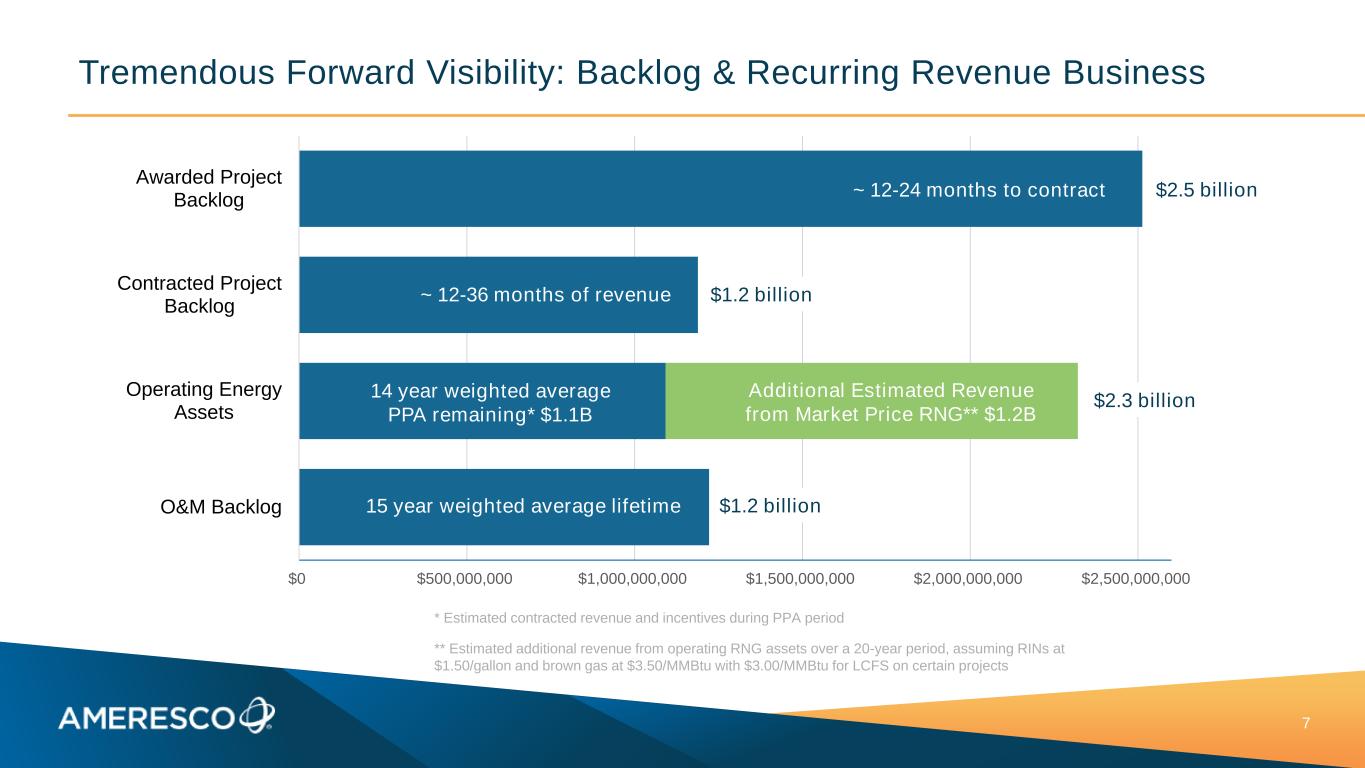
Task: Click the slide title about Forward Visibility
Action: [642, 73]
